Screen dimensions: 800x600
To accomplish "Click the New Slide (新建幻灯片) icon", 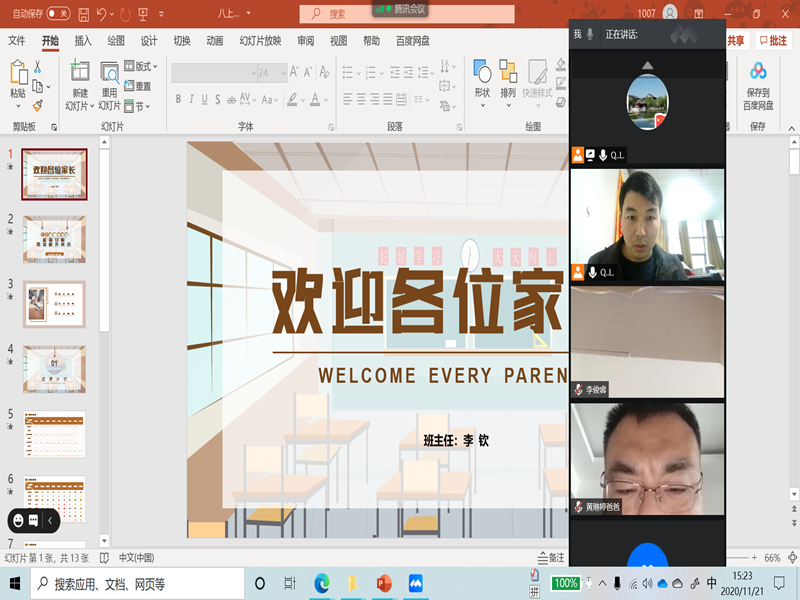I will click(79, 75).
